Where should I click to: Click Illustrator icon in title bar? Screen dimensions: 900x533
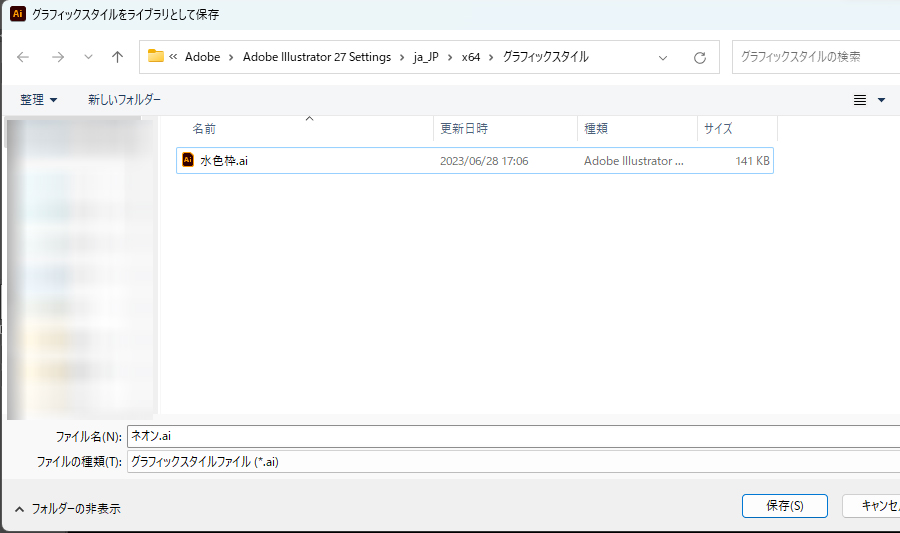[x=18, y=14]
